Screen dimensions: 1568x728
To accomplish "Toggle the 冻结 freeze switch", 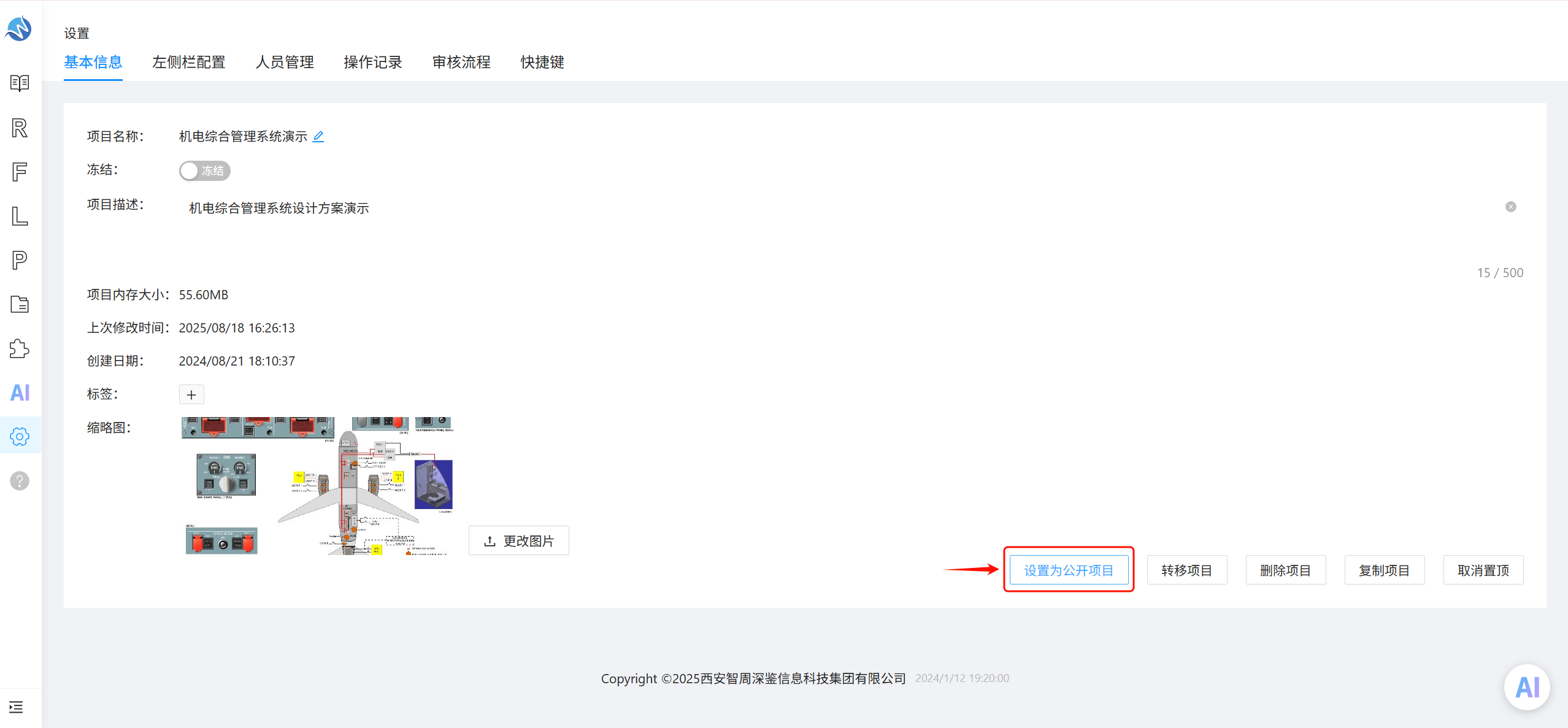I will pos(204,171).
